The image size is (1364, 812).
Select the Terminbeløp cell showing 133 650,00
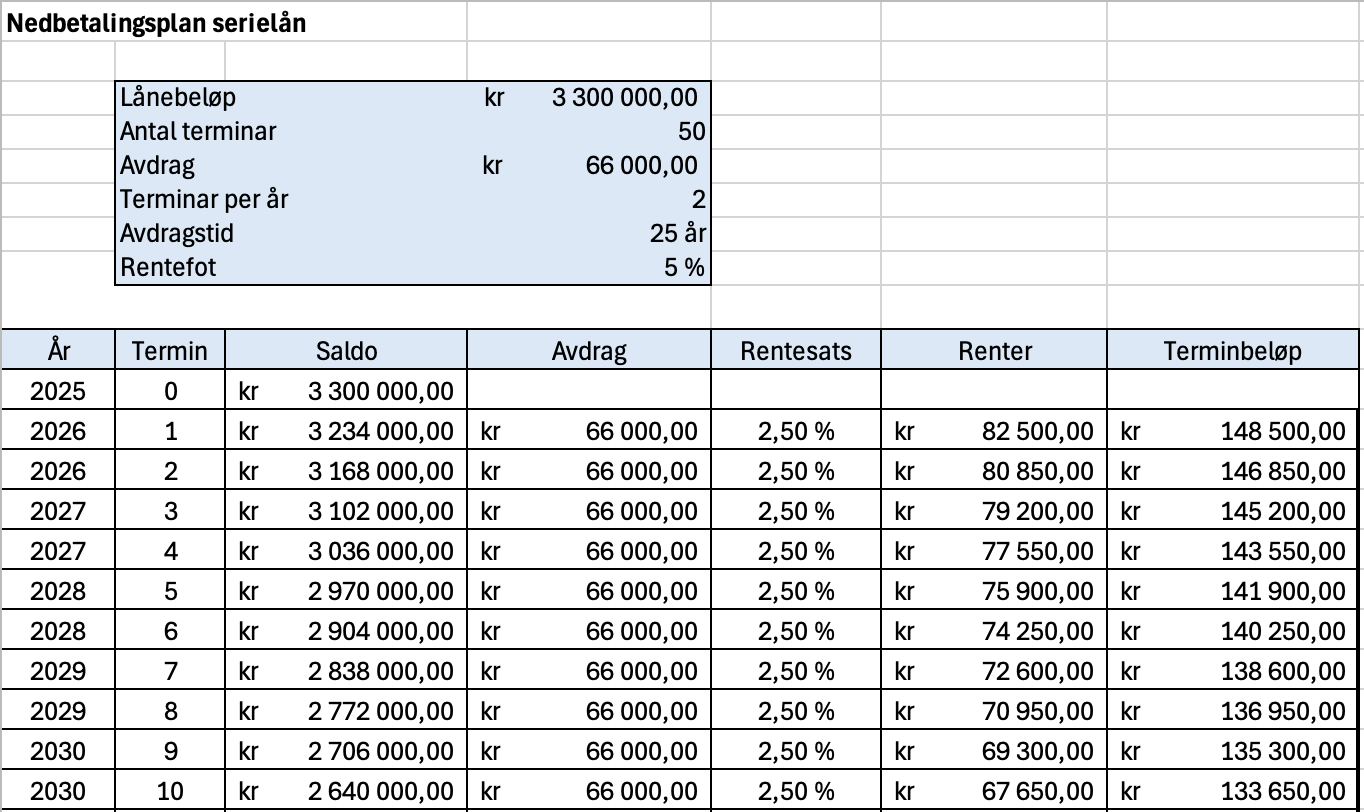[1232, 791]
